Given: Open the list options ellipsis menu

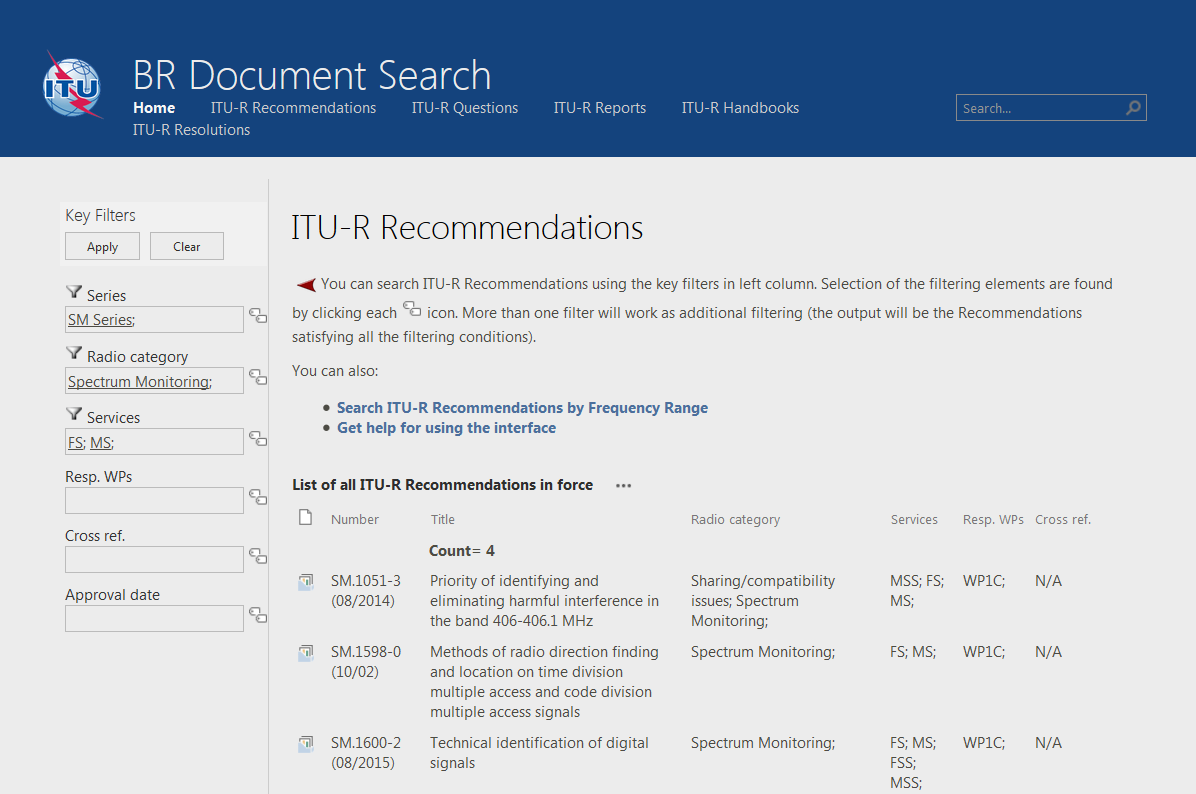Looking at the screenshot, I should [x=623, y=486].
